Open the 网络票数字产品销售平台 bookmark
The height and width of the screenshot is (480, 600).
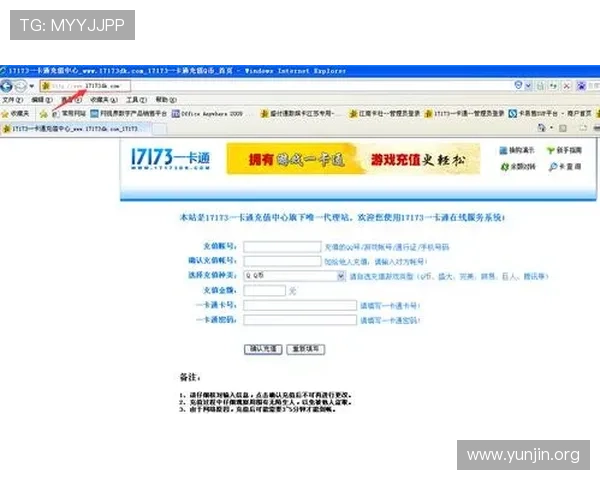coord(129,114)
